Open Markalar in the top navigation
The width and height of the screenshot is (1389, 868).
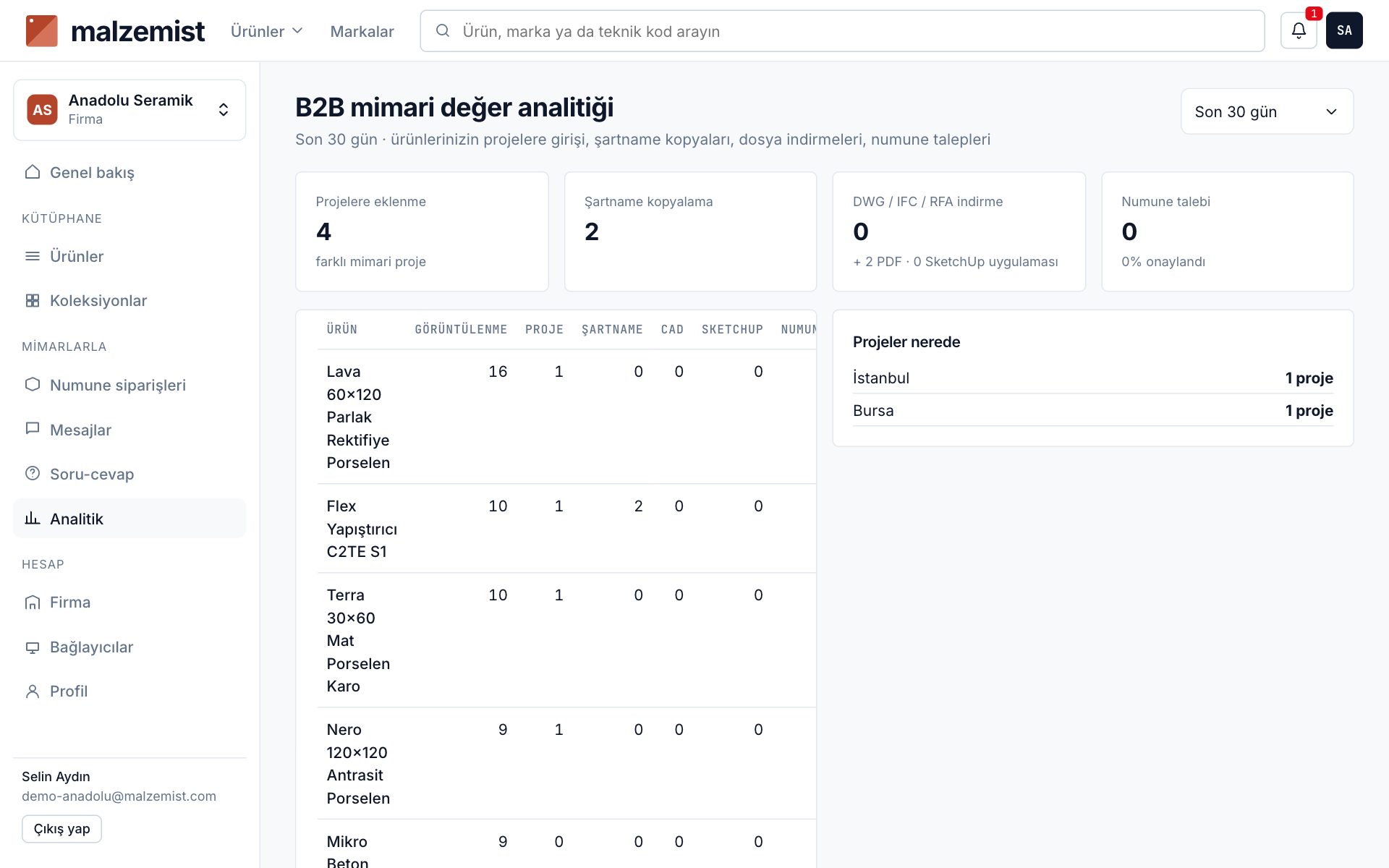coord(362,31)
